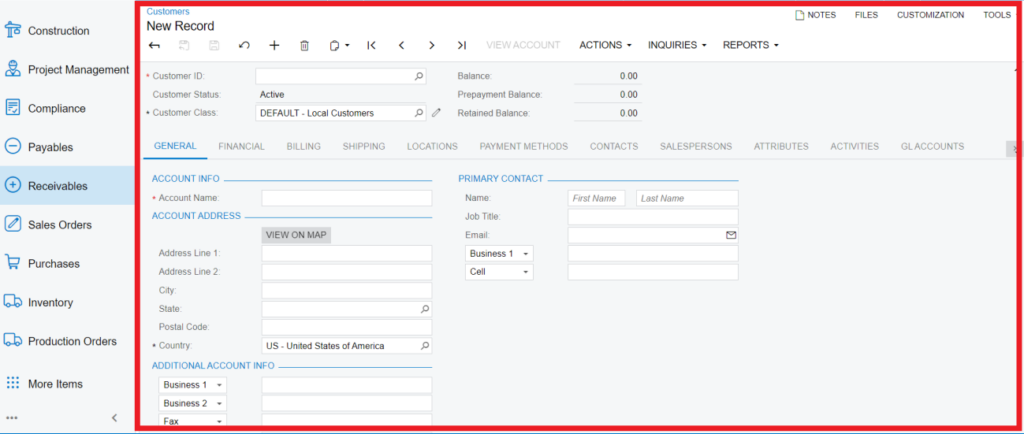This screenshot has width=1024, height=434.
Task: Click the Account Name input field
Action: (346, 198)
